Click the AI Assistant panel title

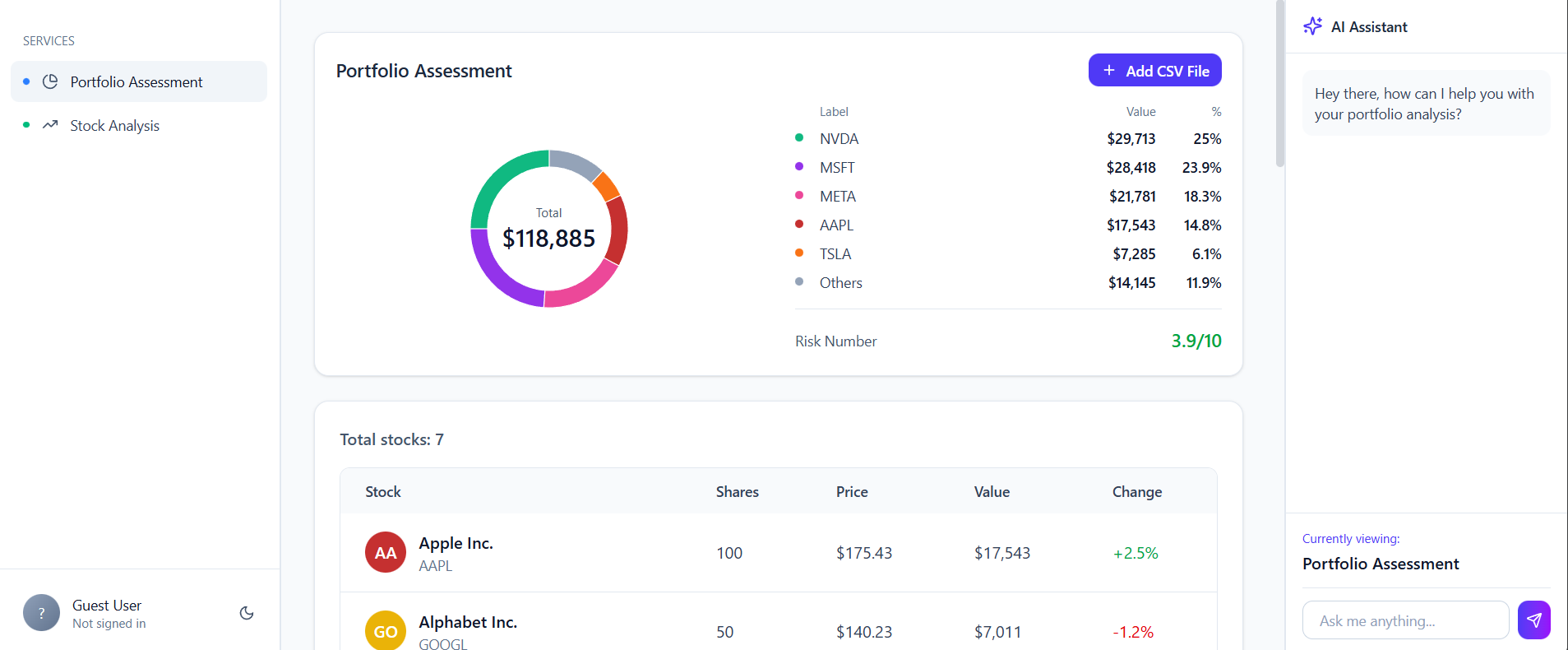(x=1369, y=26)
